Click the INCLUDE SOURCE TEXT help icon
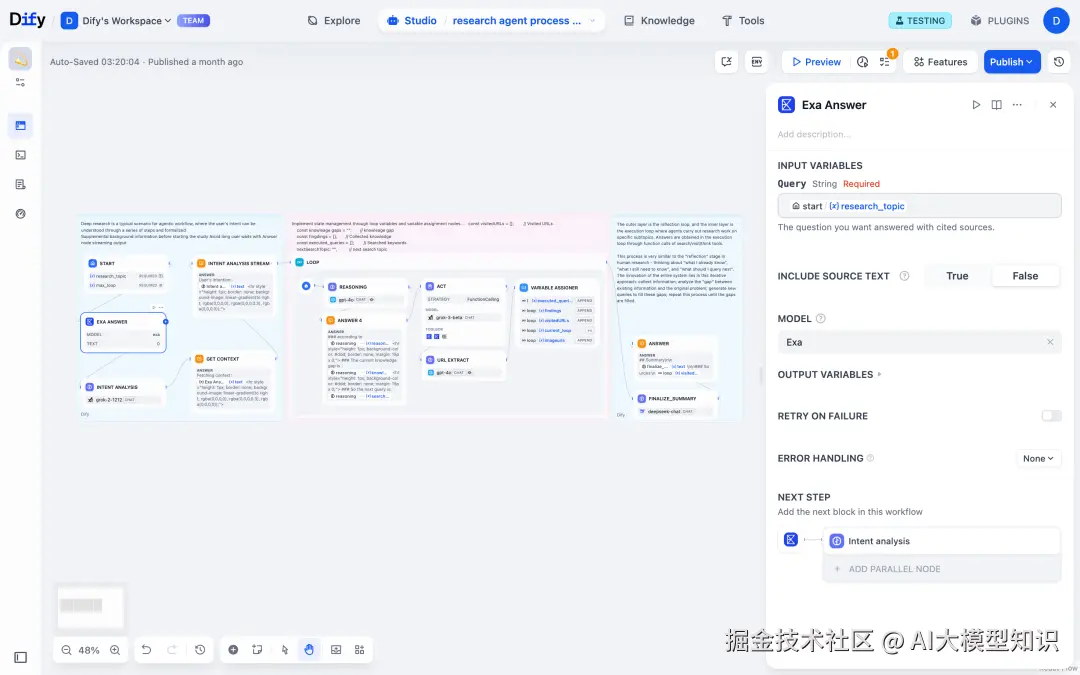Image resolution: width=1080 pixels, height=675 pixels. (x=904, y=276)
